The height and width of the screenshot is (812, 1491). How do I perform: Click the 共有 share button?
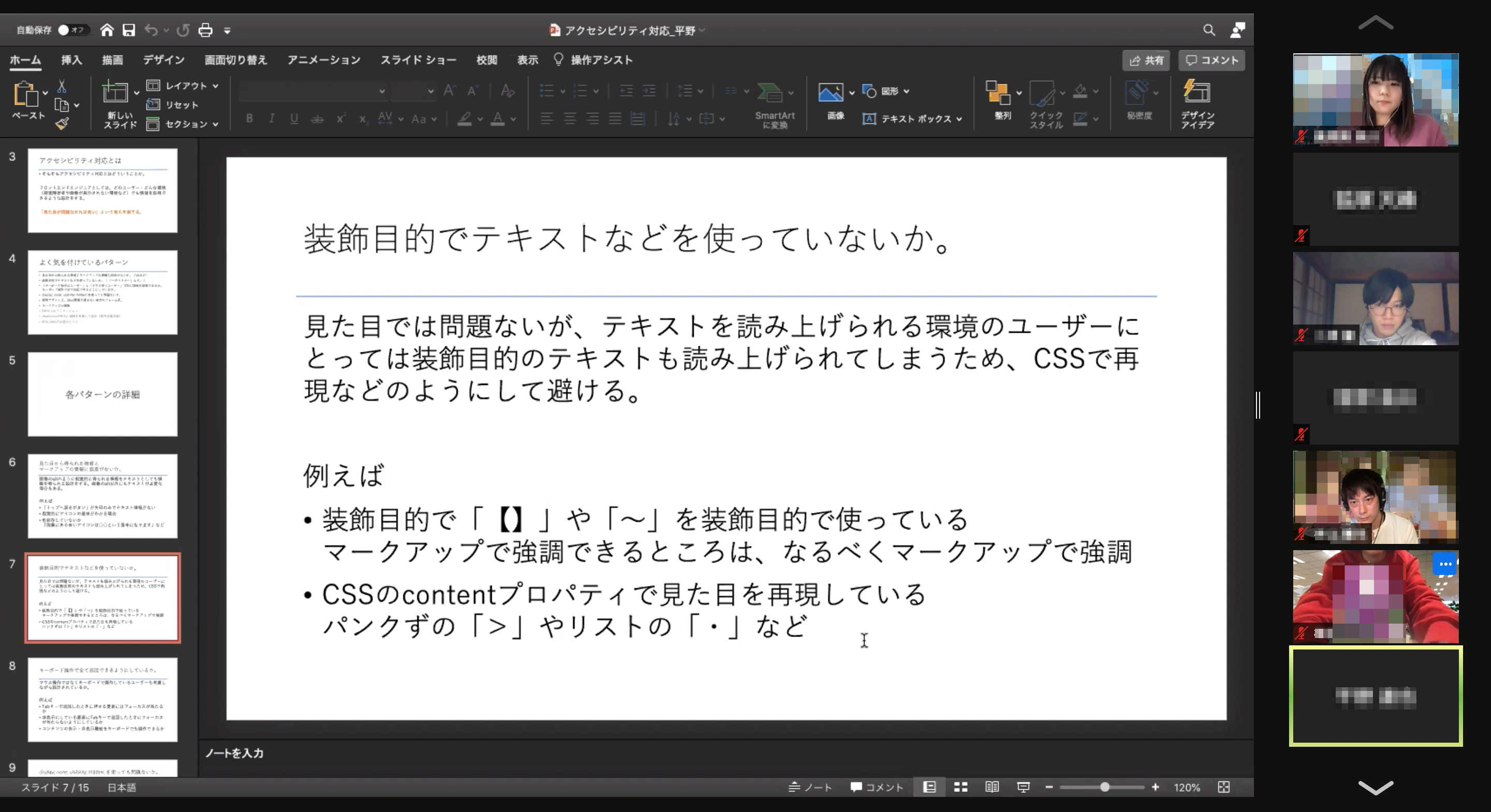pyautogui.click(x=1146, y=60)
